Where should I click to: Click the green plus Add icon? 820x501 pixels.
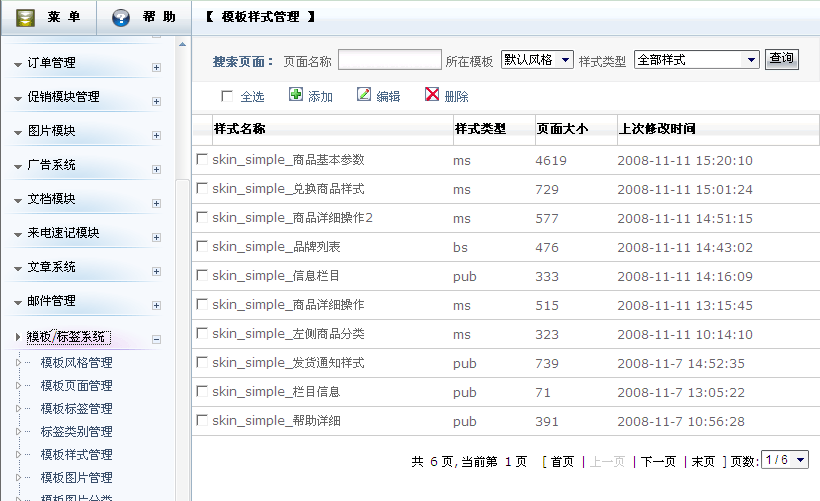click(295, 94)
